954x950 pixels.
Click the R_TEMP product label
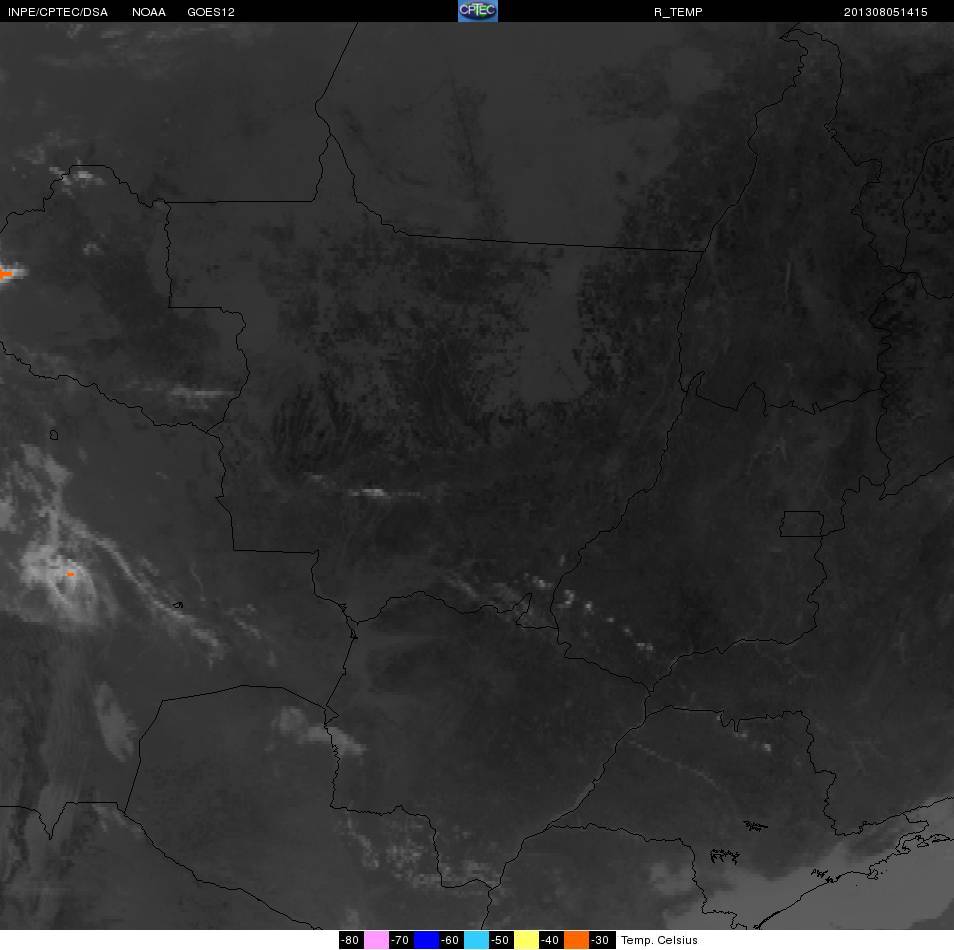click(678, 12)
